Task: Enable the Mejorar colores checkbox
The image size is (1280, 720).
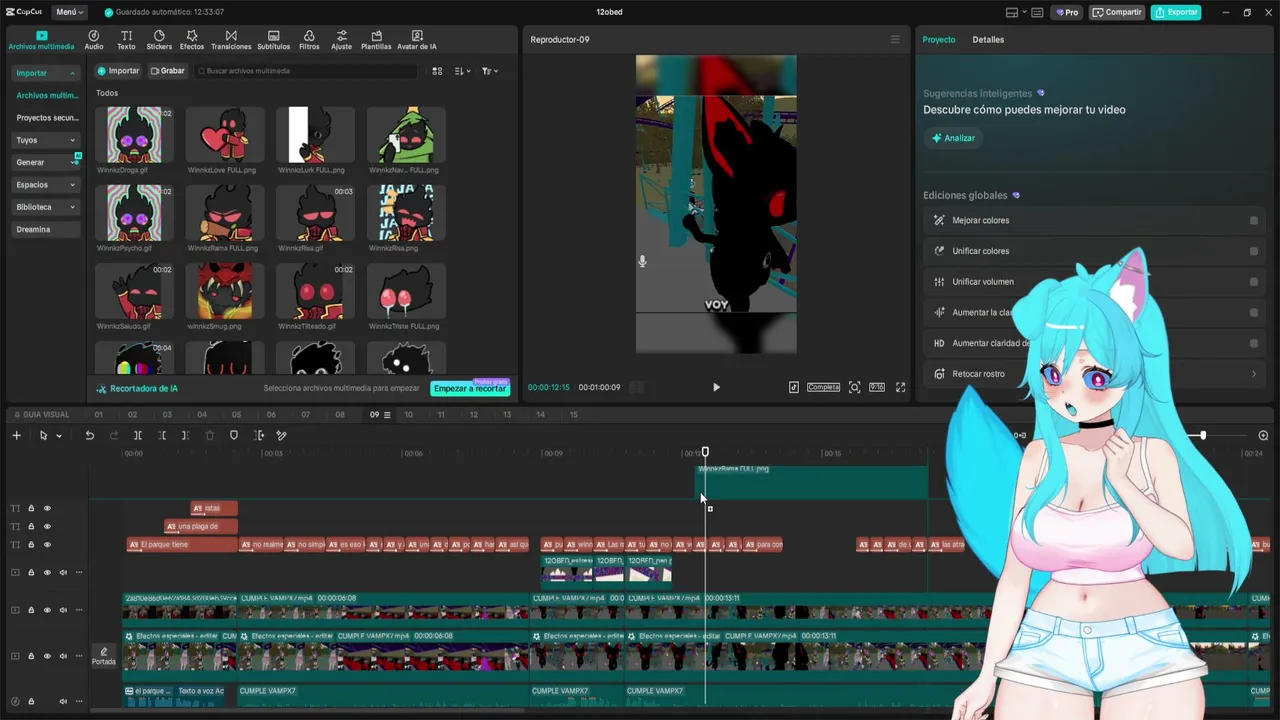Action: 1254,220
